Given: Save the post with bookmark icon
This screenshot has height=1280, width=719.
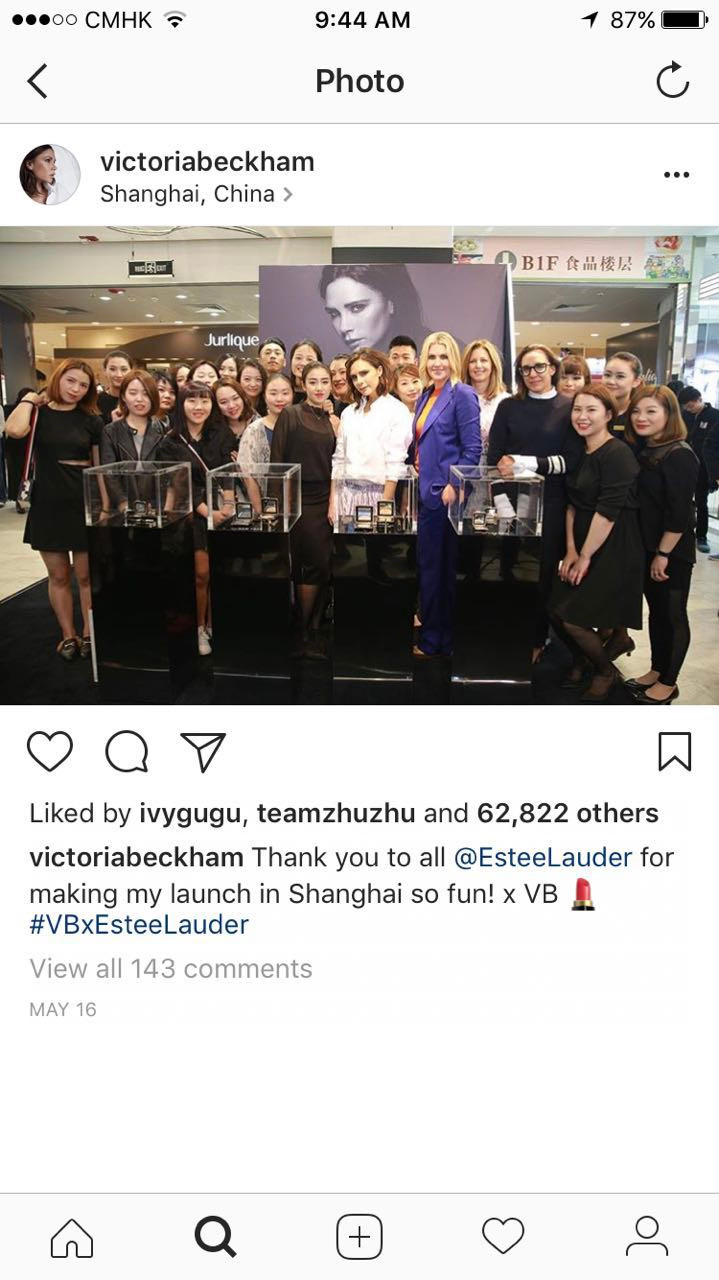Looking at the screenshot, I should [x=675, y=751].
